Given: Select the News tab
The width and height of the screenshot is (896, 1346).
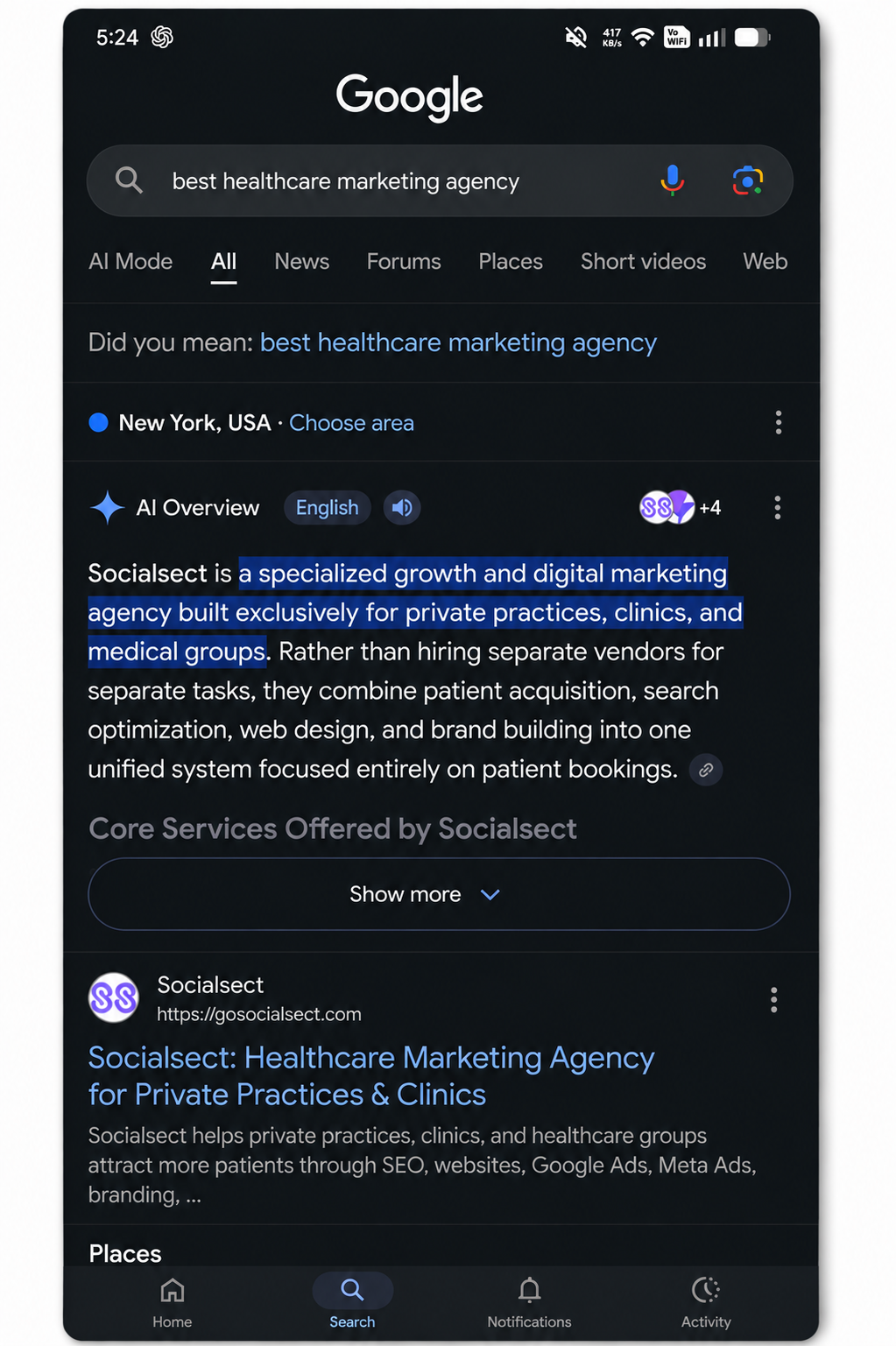Looking at the screenshot, I should point(301,262).
